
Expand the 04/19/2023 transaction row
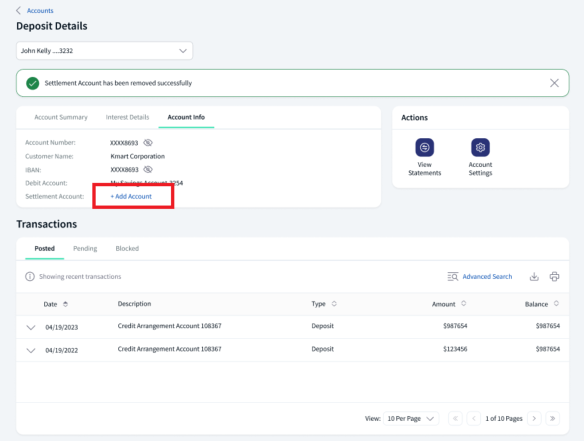click(x=31, y=327)
